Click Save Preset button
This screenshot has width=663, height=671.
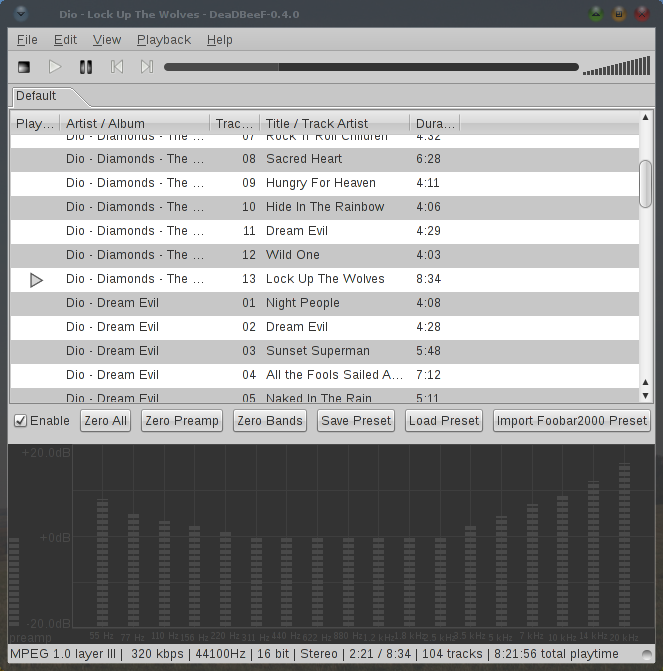pyautogui.click(x=356, y=421)
